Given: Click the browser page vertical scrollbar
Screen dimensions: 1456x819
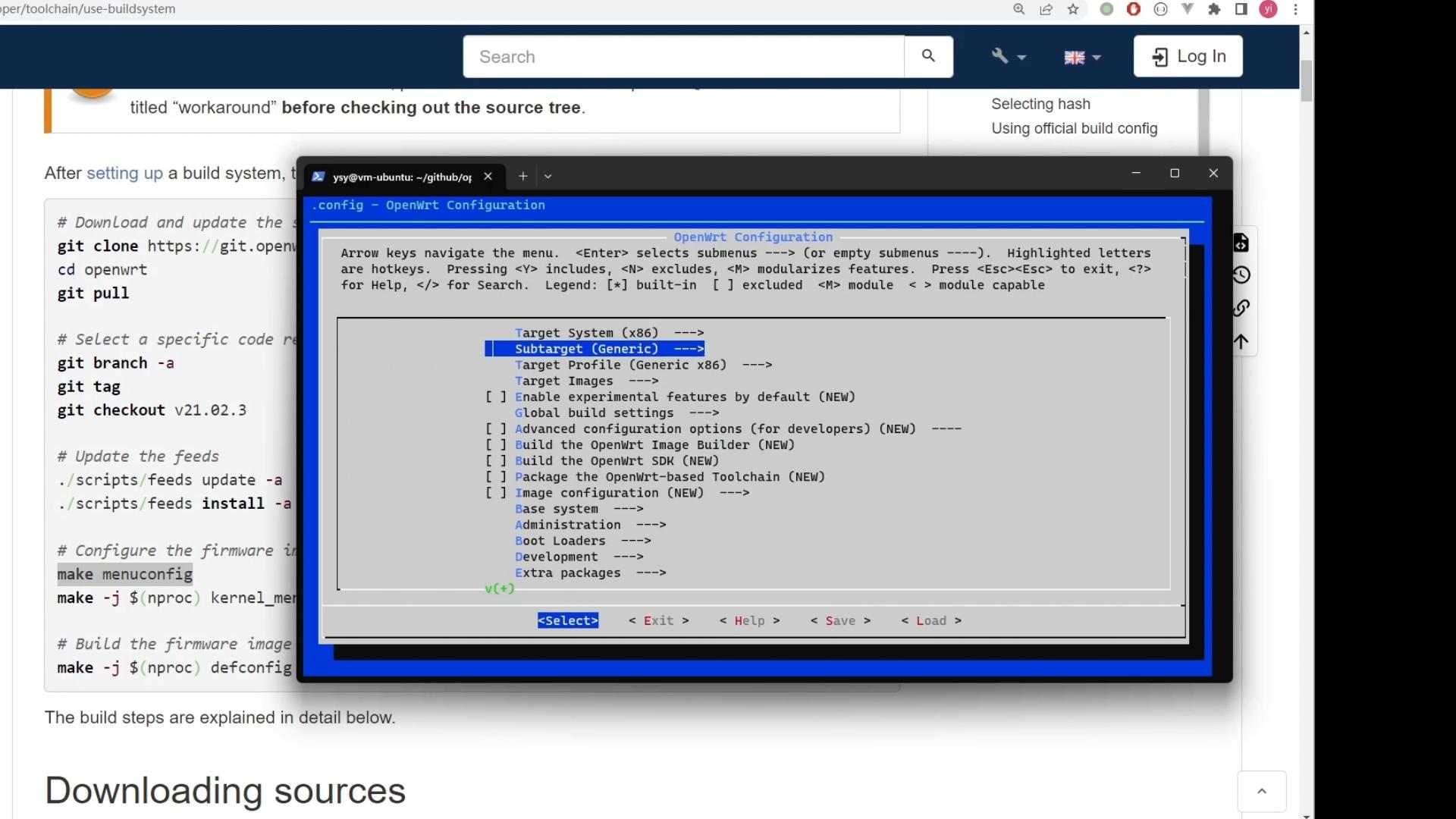Looking at the screenshot, I should (1306, 80).
